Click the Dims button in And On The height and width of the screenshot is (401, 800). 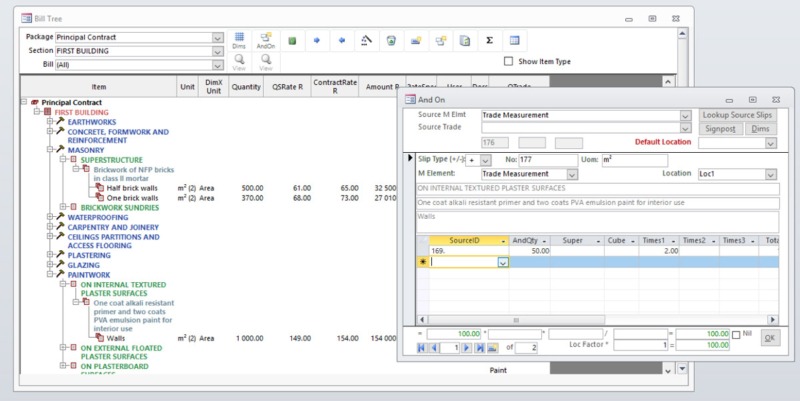[x=760, y=129]
